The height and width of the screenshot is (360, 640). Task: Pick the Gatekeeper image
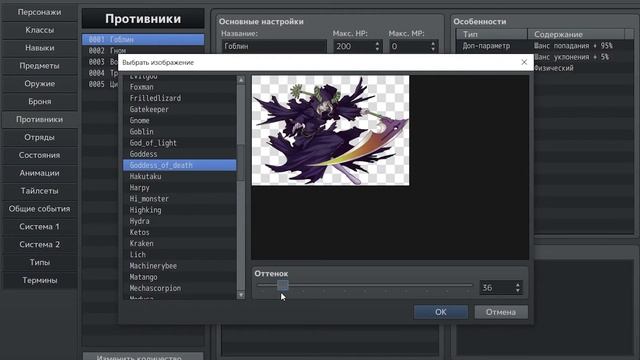(x=180, y=109)
